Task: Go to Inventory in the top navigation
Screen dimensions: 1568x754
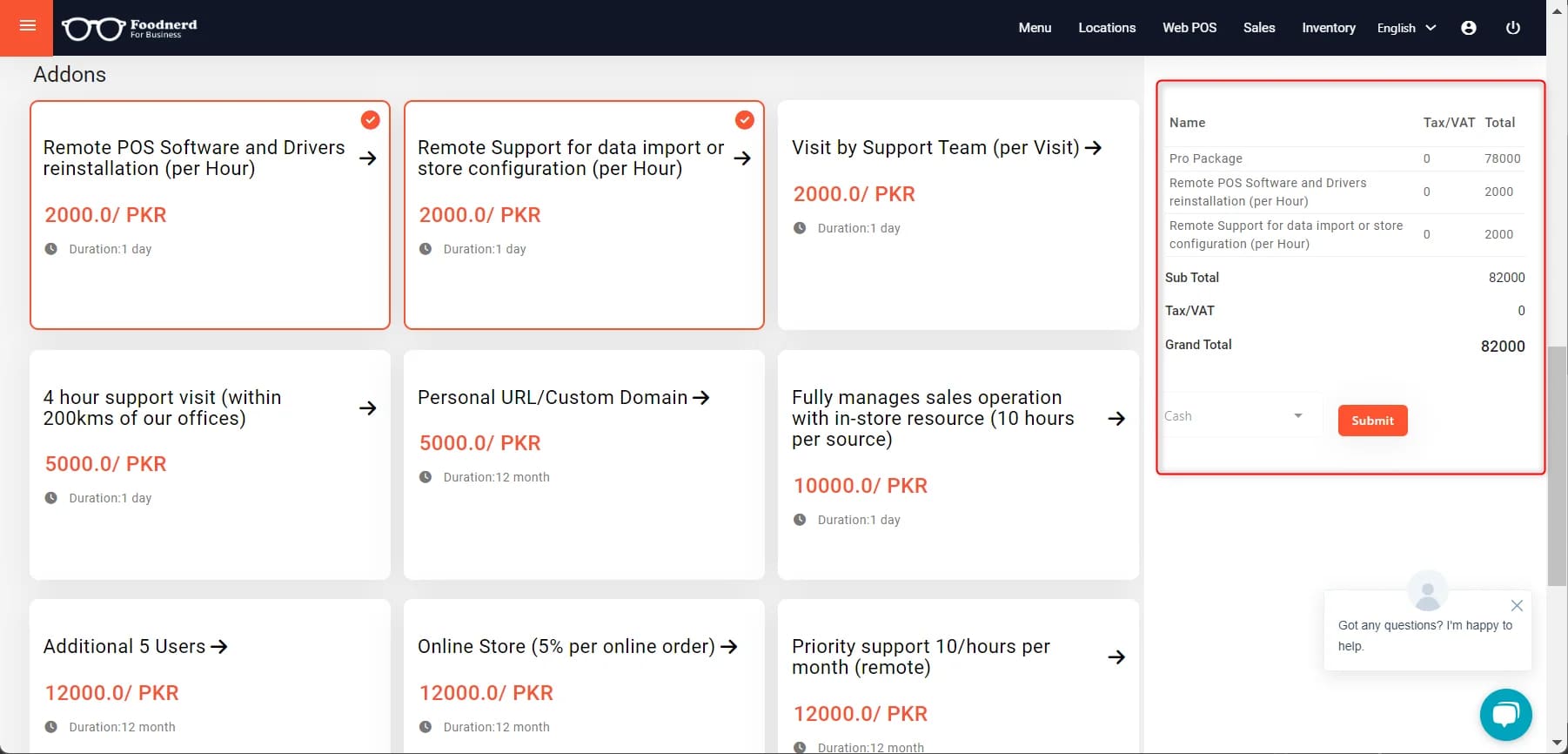Action: pos(1329,28)
